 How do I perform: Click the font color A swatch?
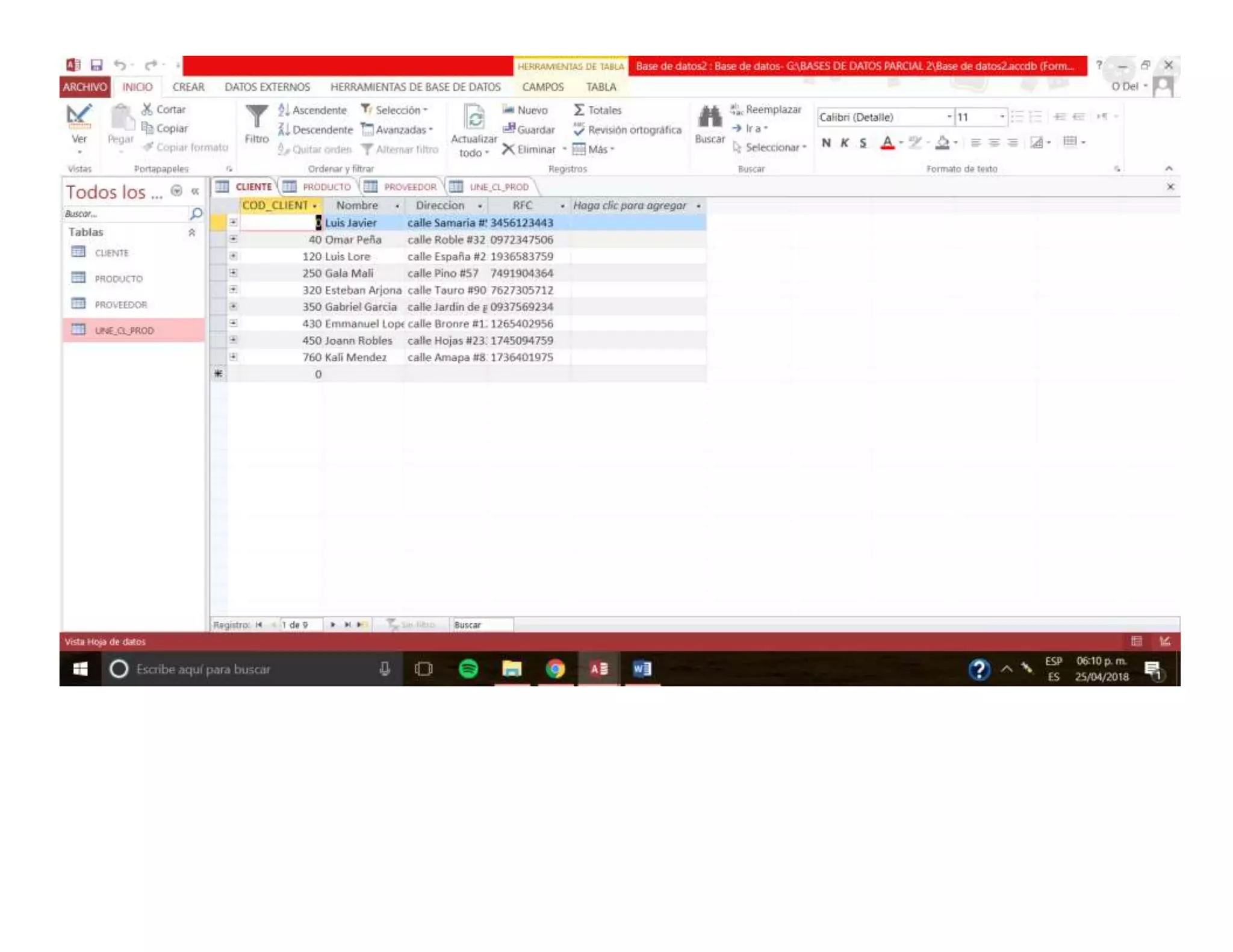tap(887, 143)
